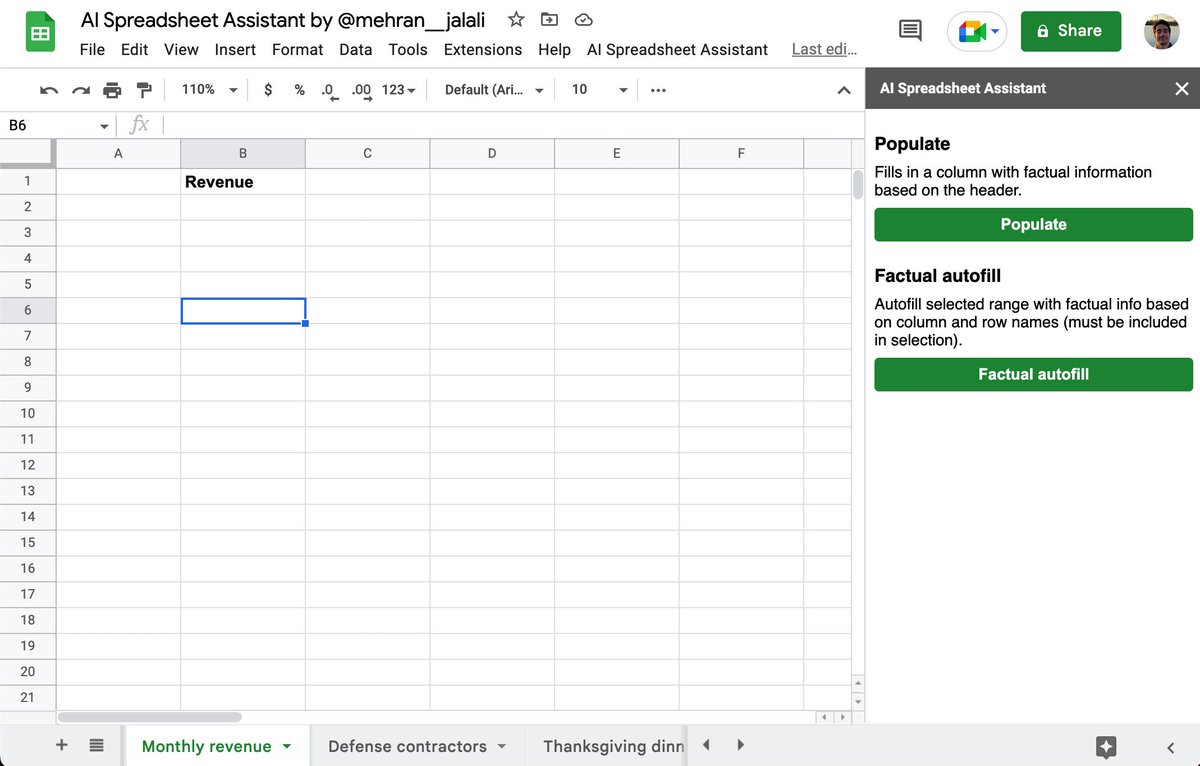
Task: Open the AI Spreadsheet Assistant menu
Action: coord(677,49)
